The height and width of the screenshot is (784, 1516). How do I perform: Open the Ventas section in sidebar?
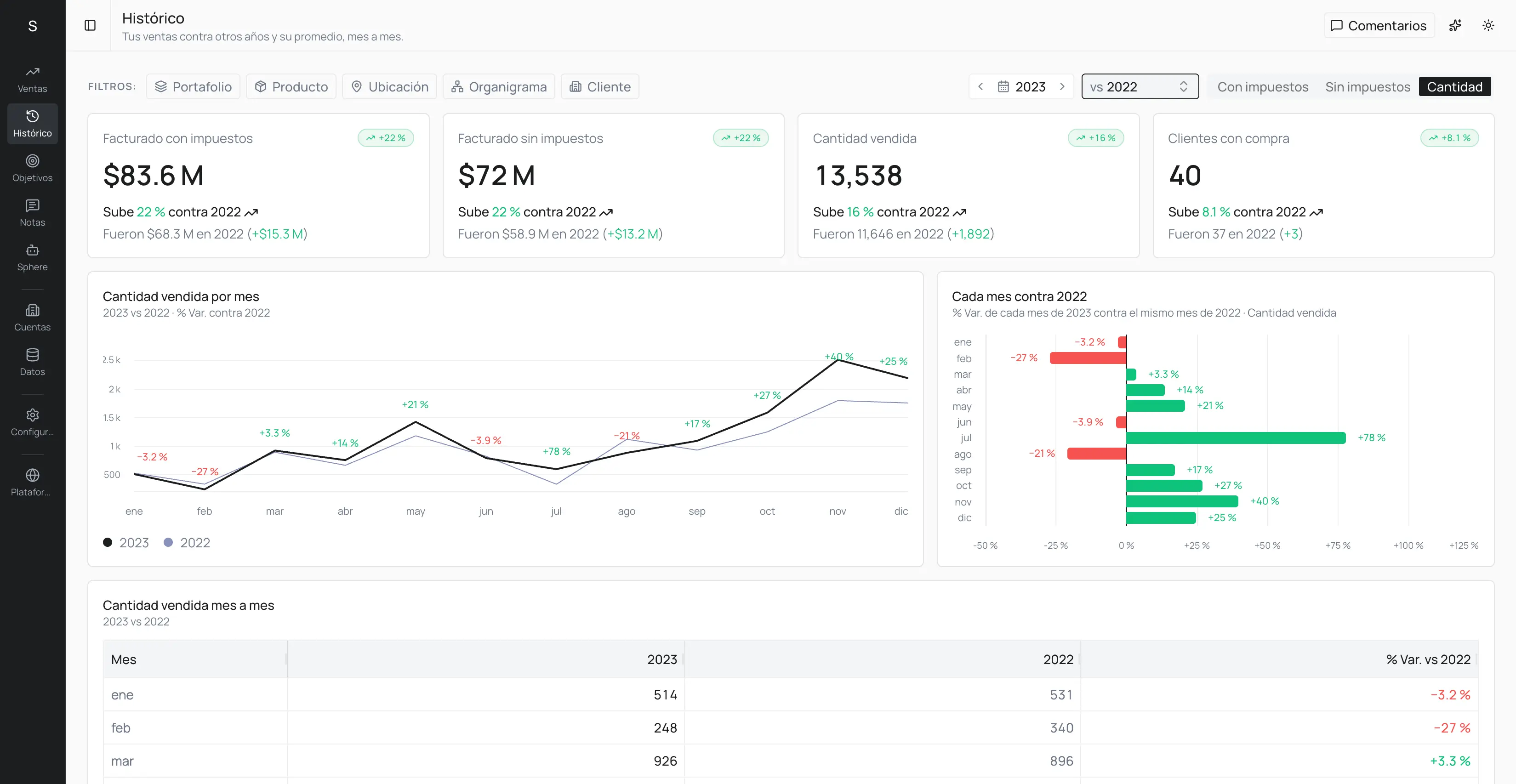pyautogui.click(x=32, y=80)
